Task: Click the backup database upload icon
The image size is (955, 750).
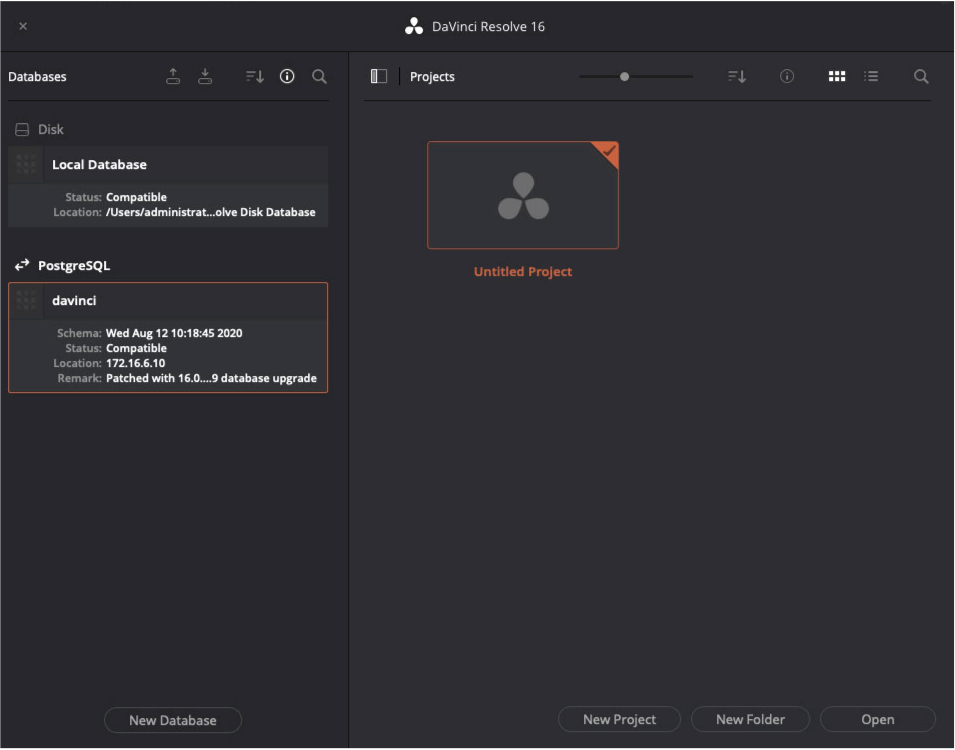Action: pos(173,76)
